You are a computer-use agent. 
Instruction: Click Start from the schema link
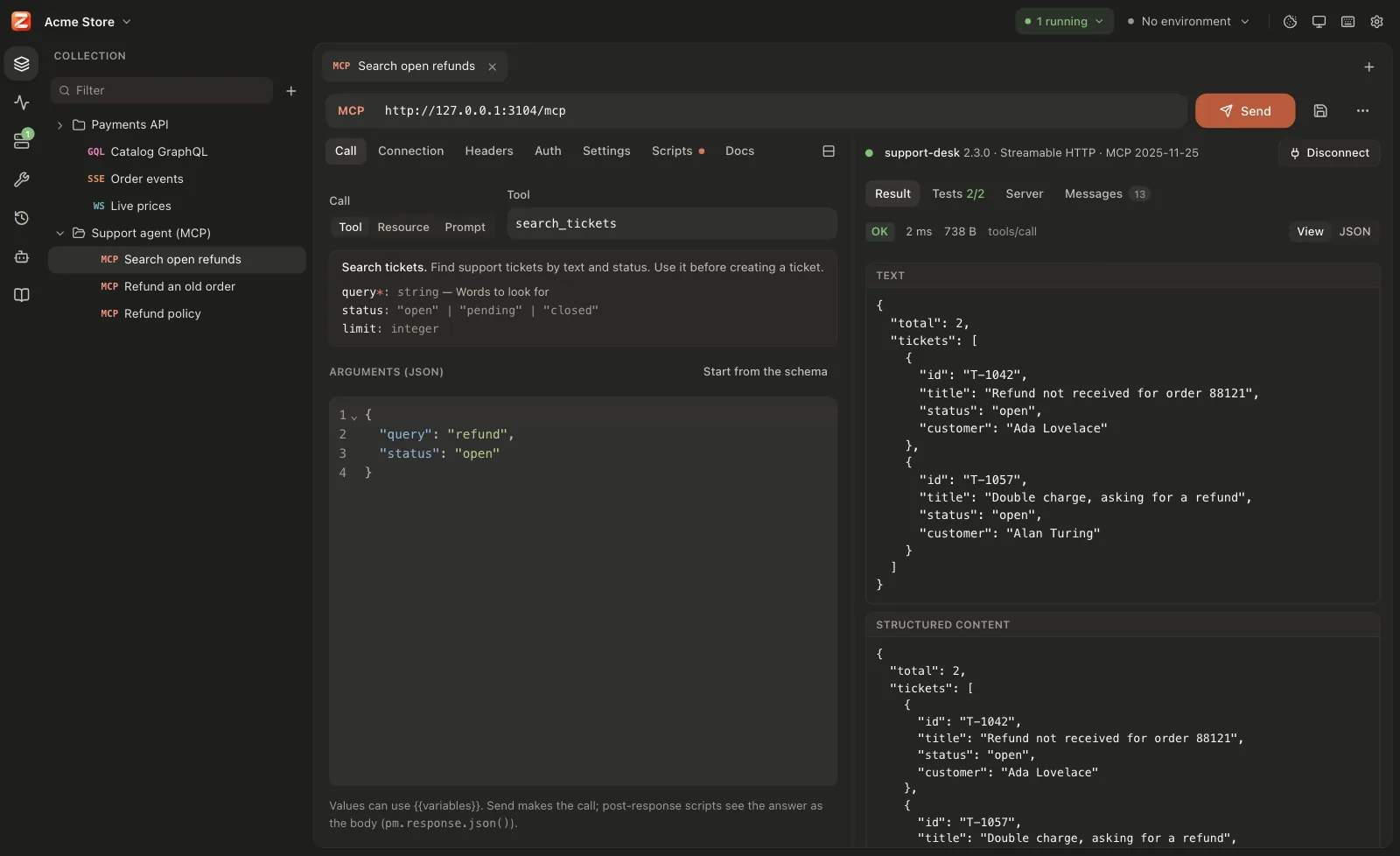[x=765, y=372]
